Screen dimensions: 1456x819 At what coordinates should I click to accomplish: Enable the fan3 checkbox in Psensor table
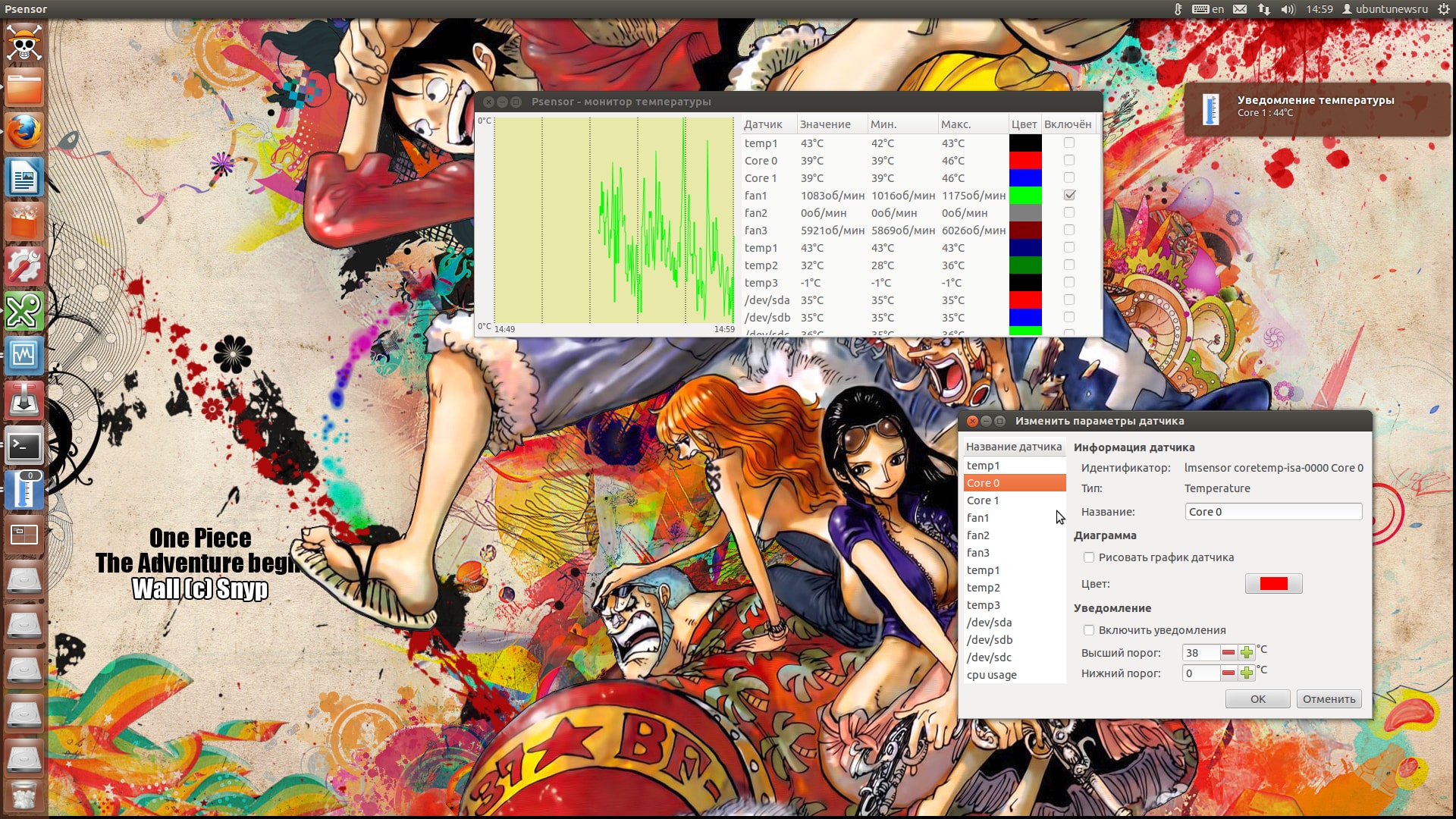point(1069,230)
